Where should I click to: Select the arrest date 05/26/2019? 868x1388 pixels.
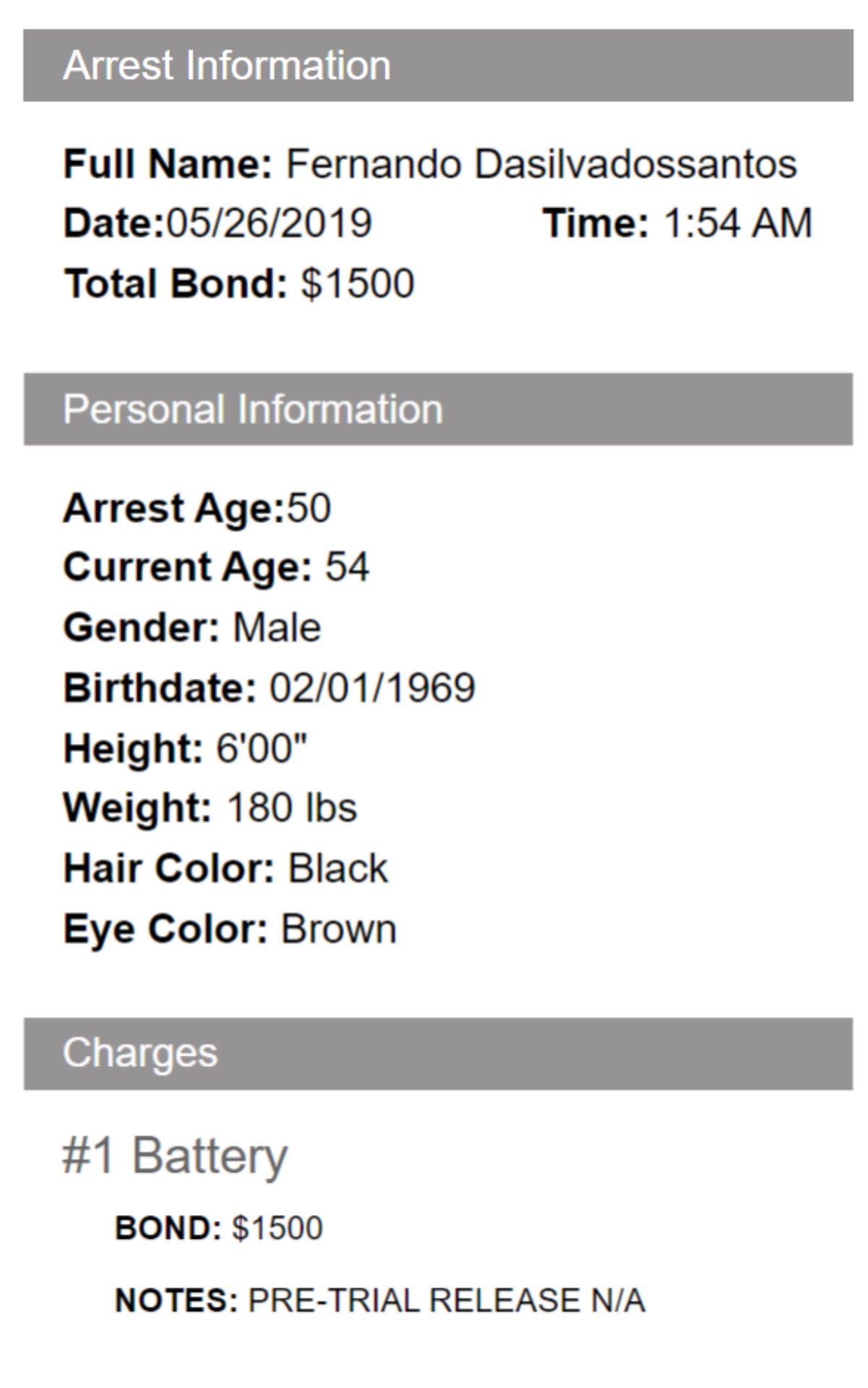click(x=269, y=223)
